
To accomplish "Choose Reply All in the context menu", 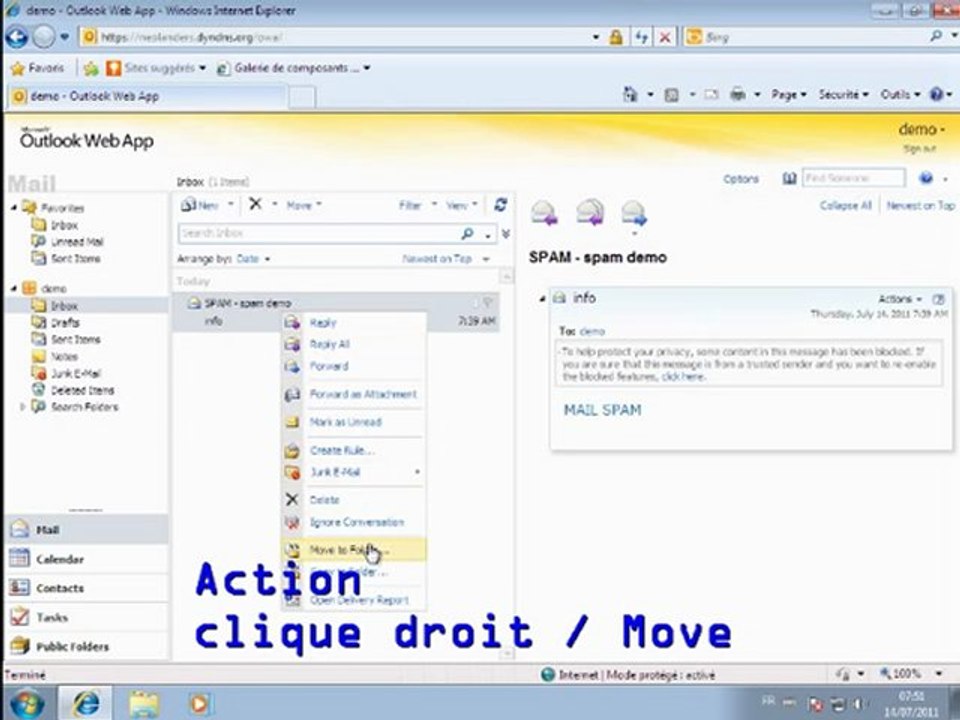I will click(354, 344).
